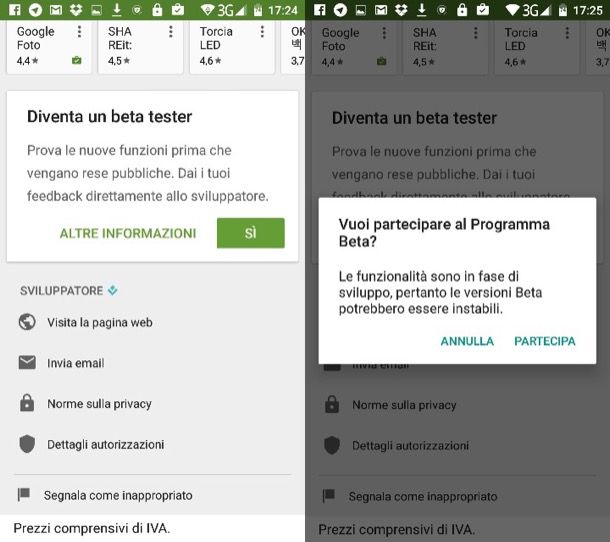Tap dialog title Vuoi partecipare al Programma Beta?

[444, 233]
